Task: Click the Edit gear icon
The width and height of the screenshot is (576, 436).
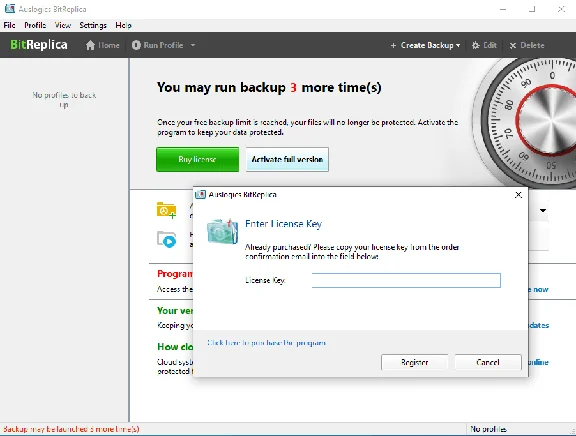Action: pos(476,45)
